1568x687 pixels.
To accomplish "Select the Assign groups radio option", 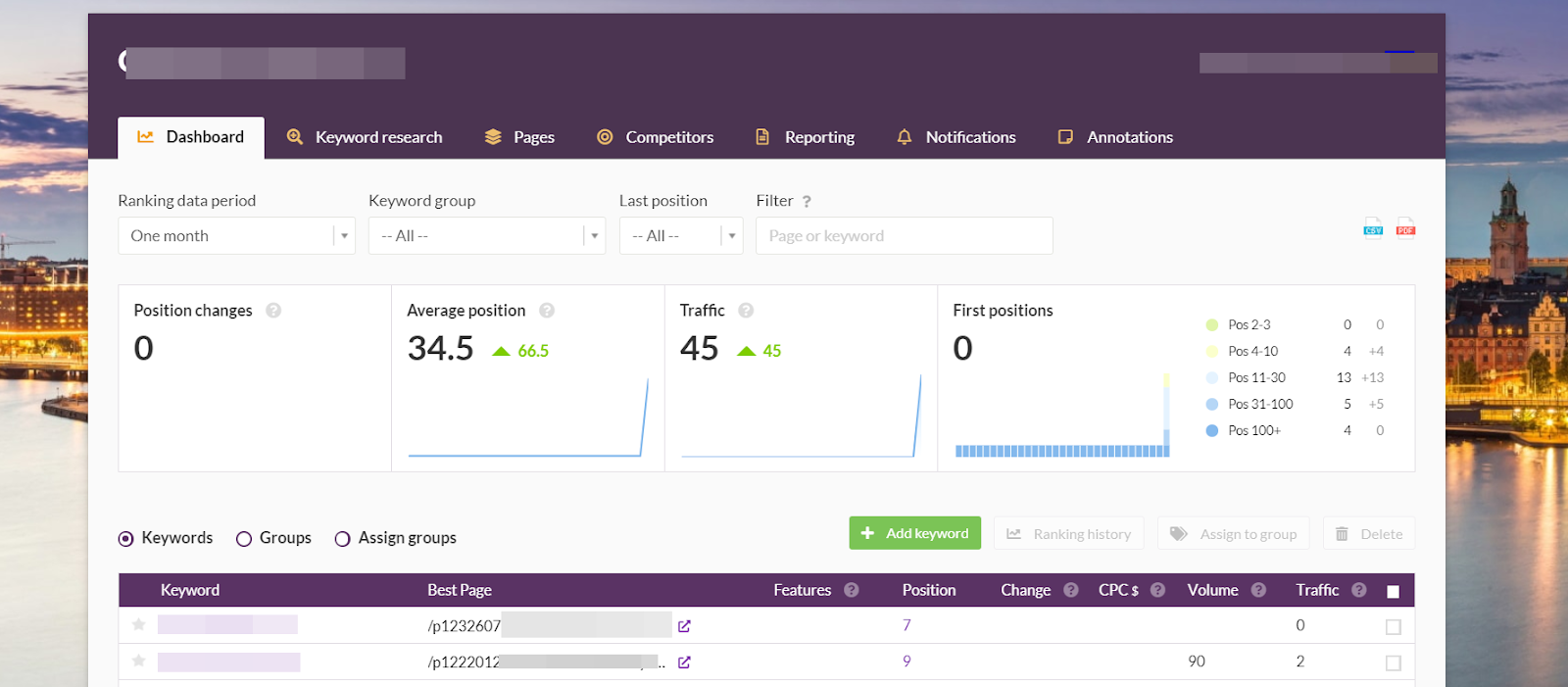I will 342,539.
